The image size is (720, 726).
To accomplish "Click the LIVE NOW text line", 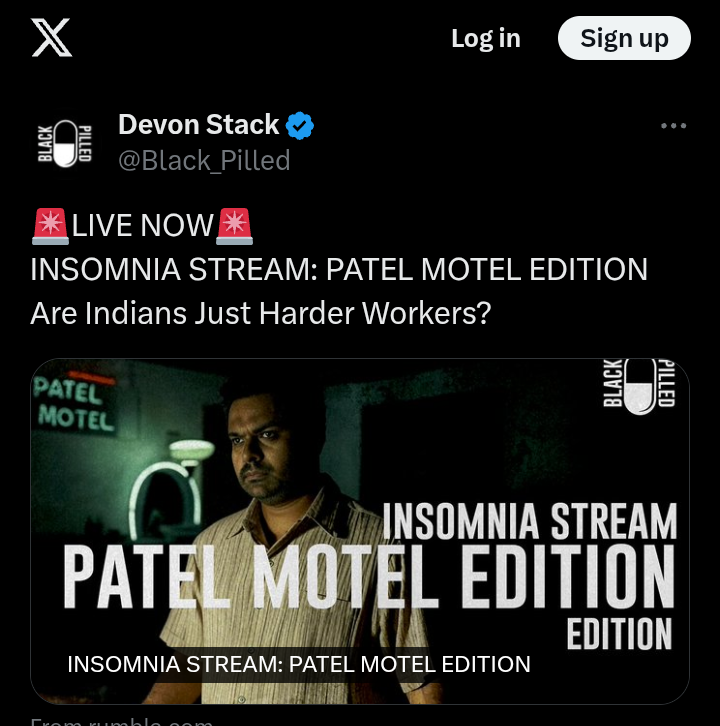I will (142, 226).
